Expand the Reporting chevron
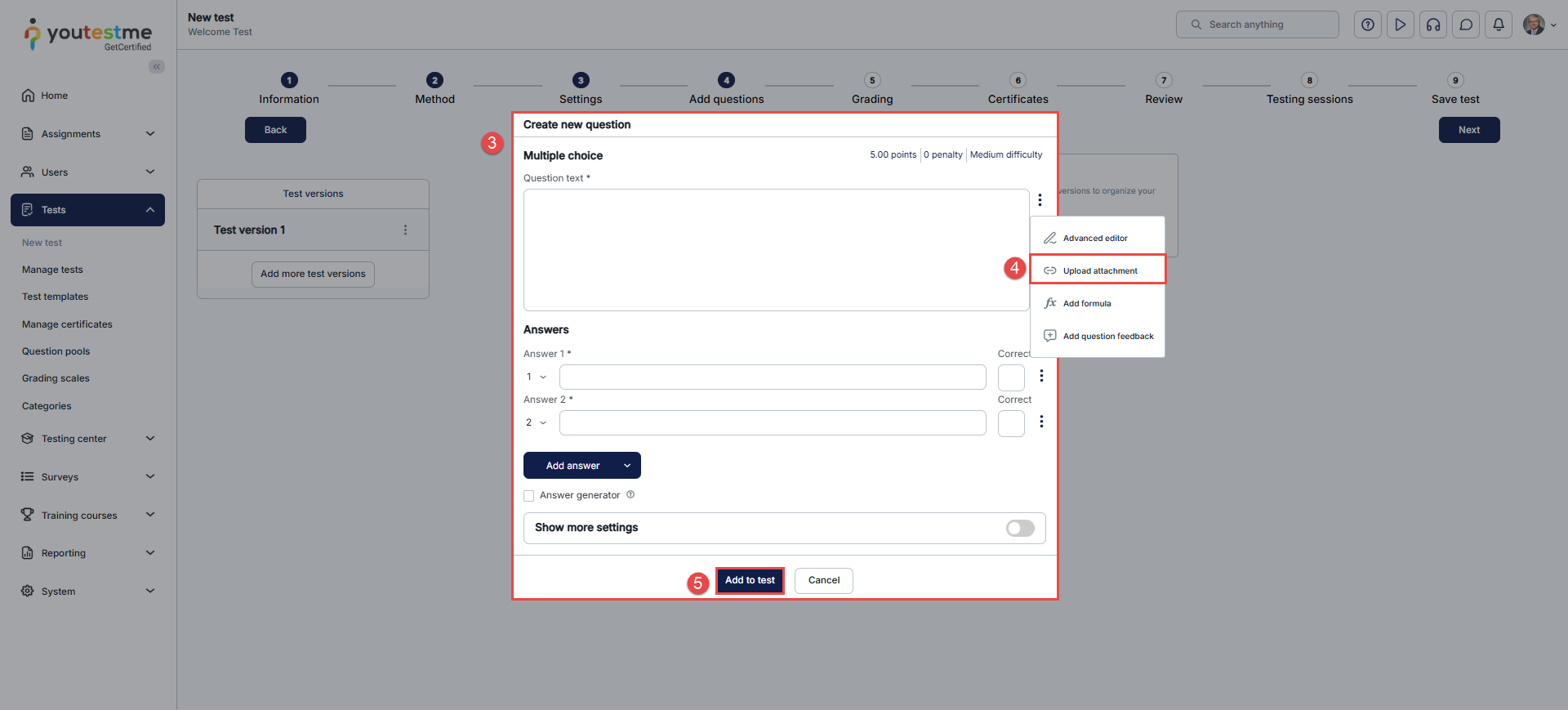 pos(150,553)
